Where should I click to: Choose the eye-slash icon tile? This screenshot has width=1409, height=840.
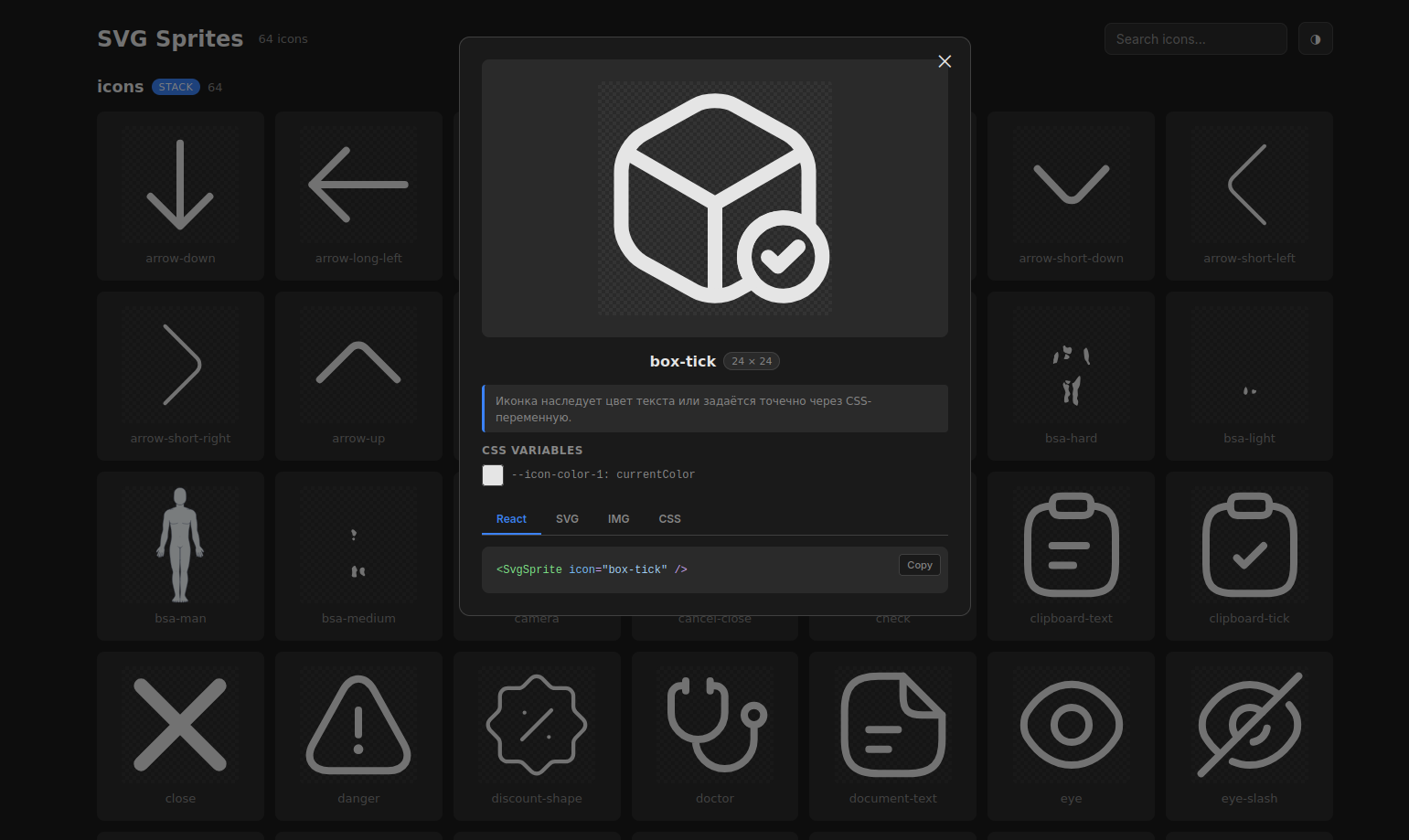(1249, 736)
